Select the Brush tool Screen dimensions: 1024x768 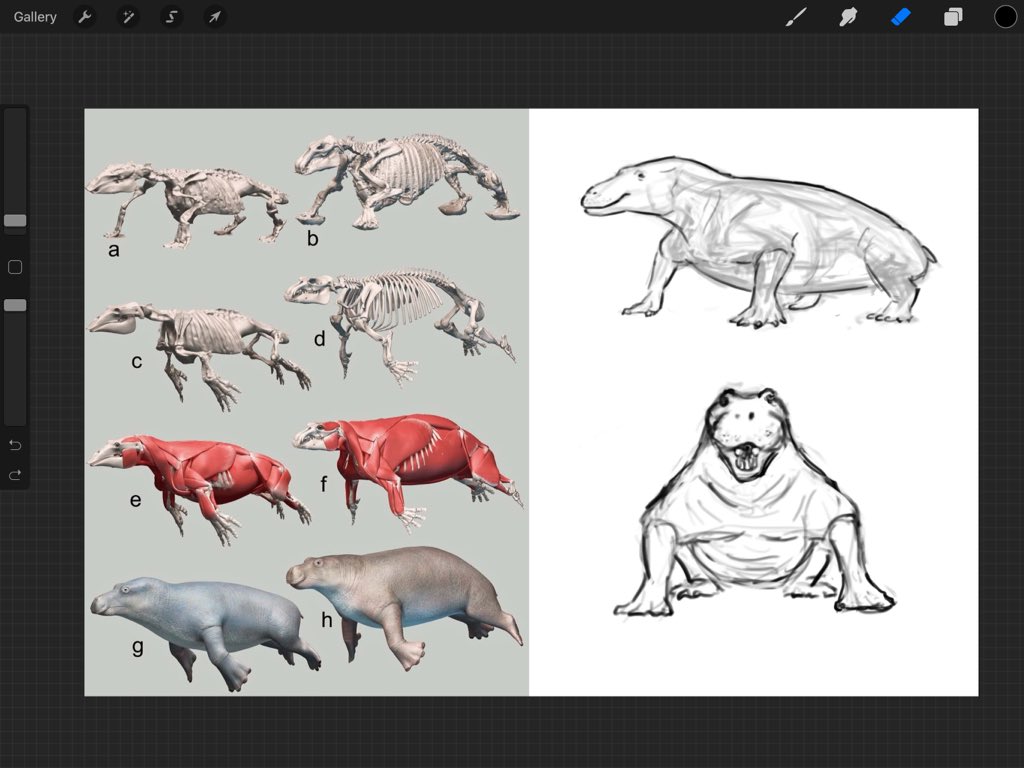coord(795,17)
